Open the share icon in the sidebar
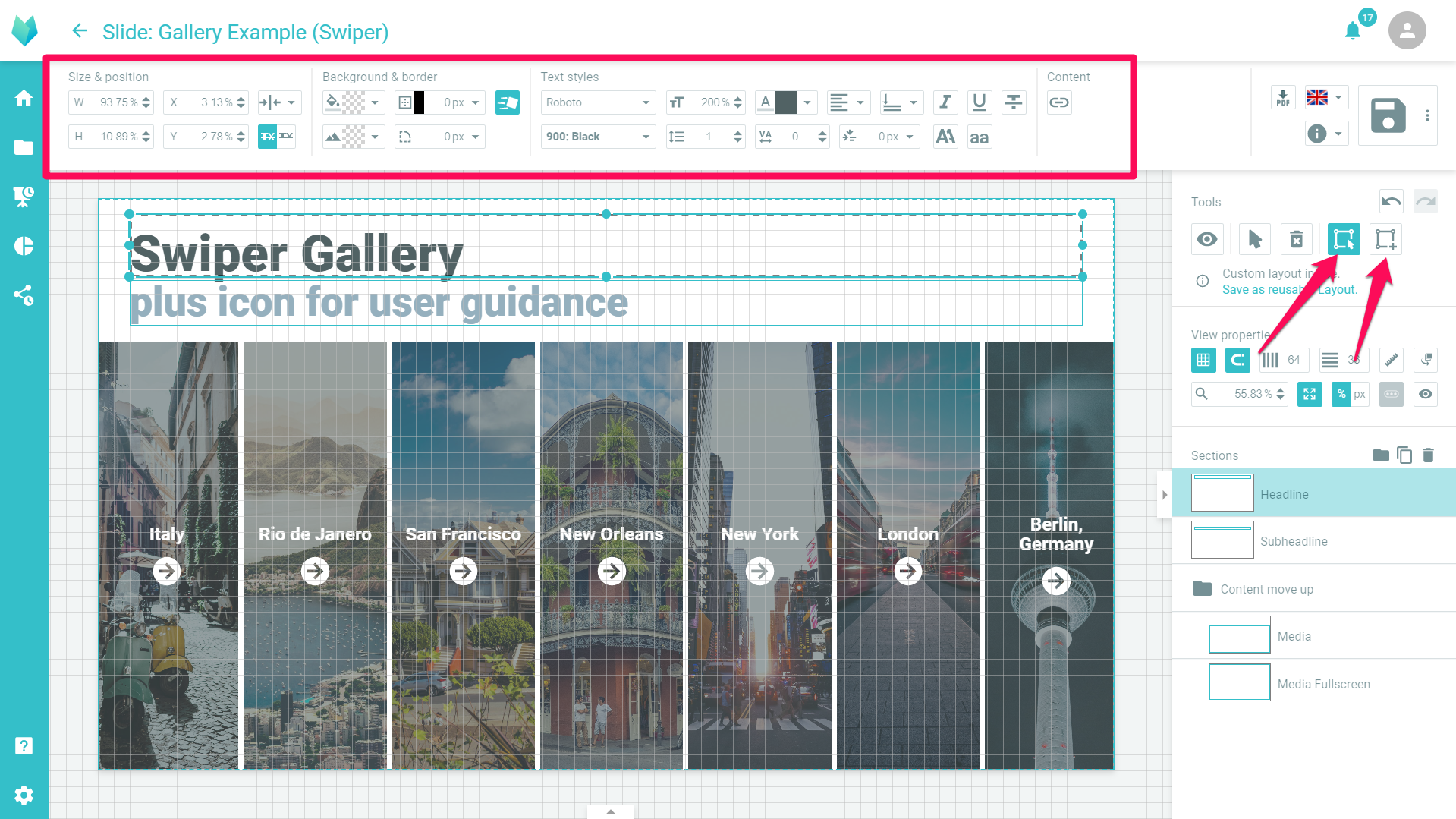 tap(24, 295)
